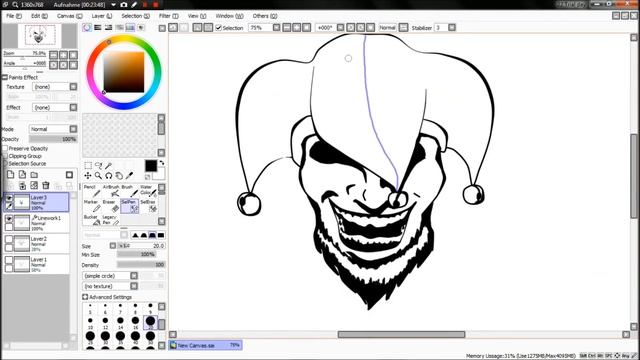Viewport: 640px width, 360px height.
Task: Enable Clipping Group checkbox
Action: [5, 156]
